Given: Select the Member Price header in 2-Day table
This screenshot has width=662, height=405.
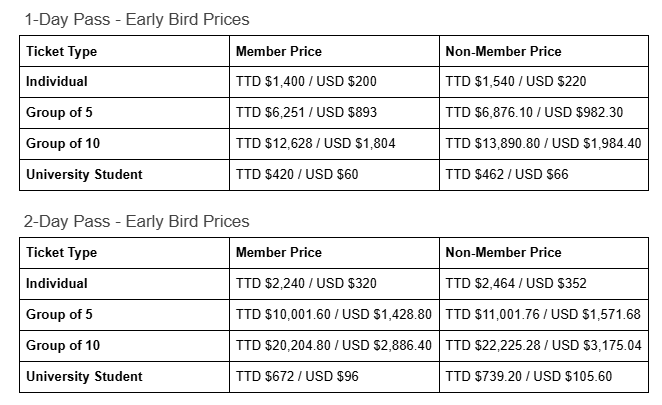Looking at the screenshot, I should pos(334,253).
